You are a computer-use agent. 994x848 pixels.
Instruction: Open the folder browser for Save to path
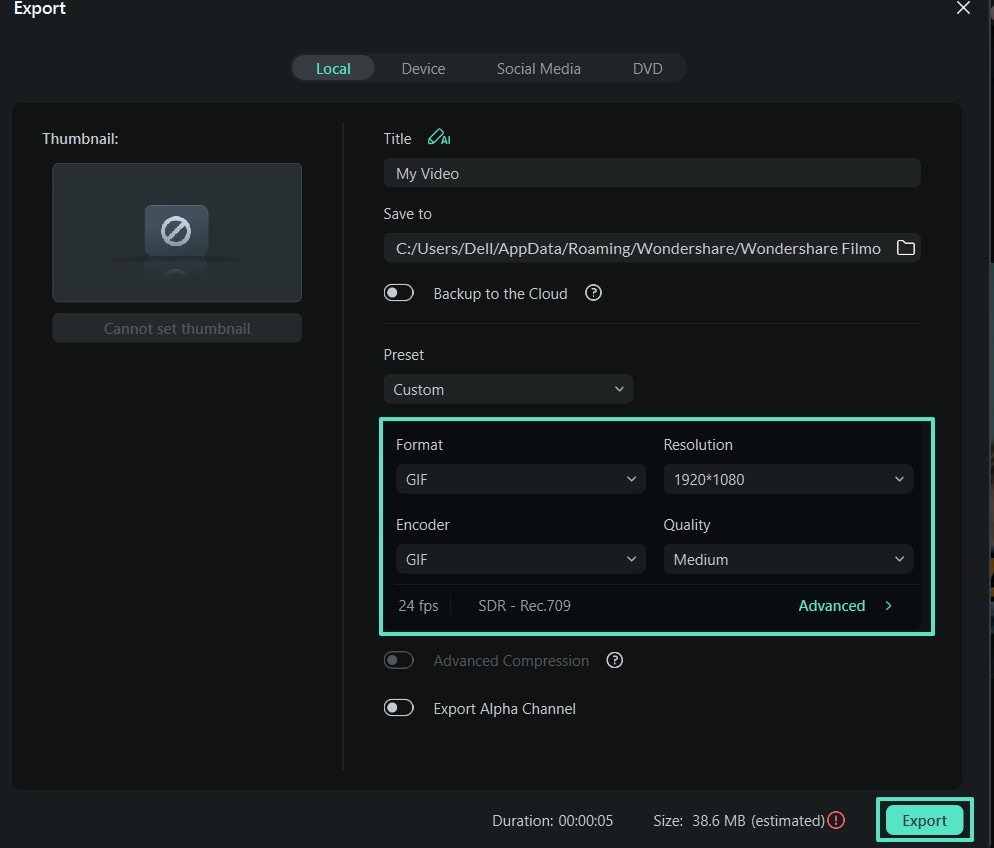(905, 248)
